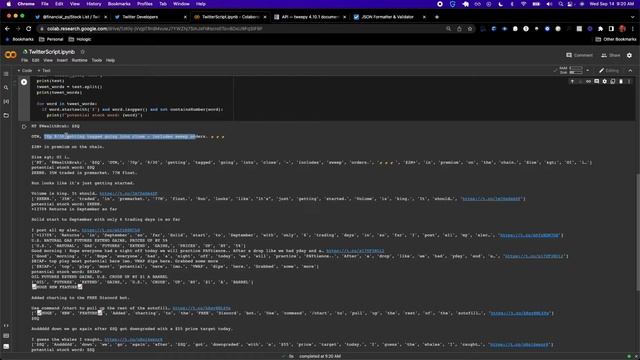Screen dimensions: 640x360
Task: Open the Find and replace sidebar icon
Action: (x=6, y=88)
